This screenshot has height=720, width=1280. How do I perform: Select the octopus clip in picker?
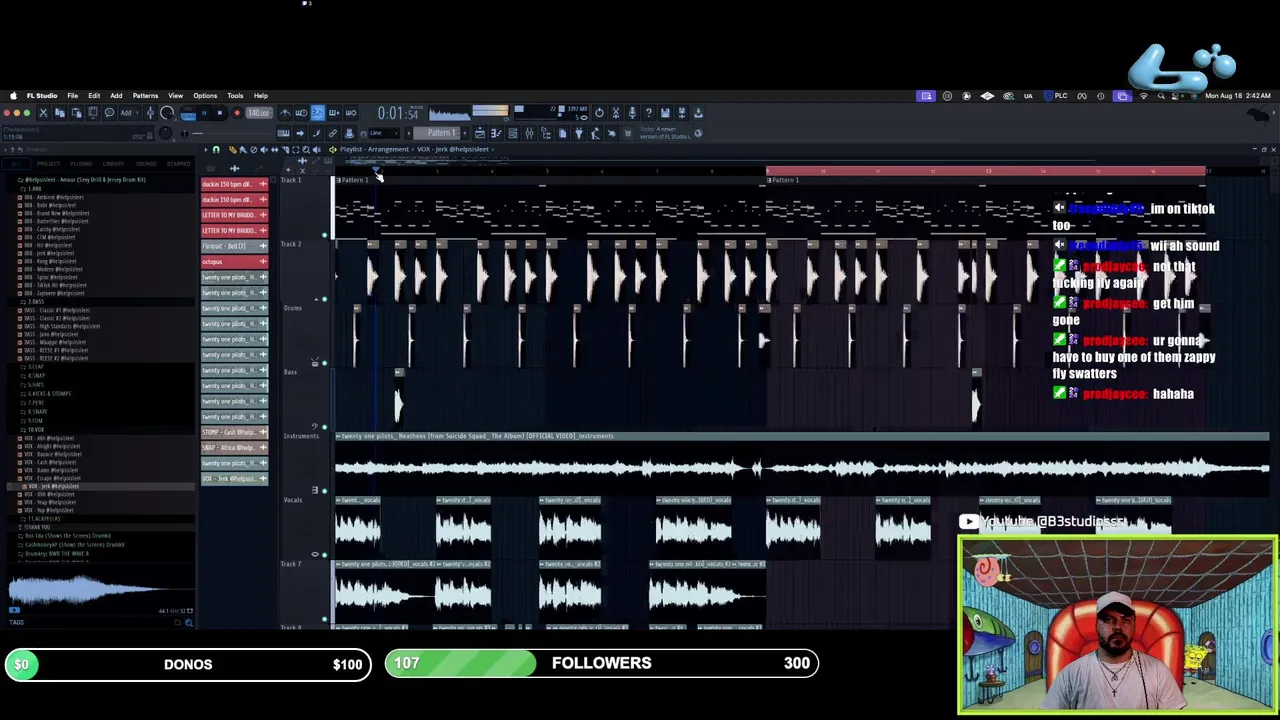click(x=234, y=262)
